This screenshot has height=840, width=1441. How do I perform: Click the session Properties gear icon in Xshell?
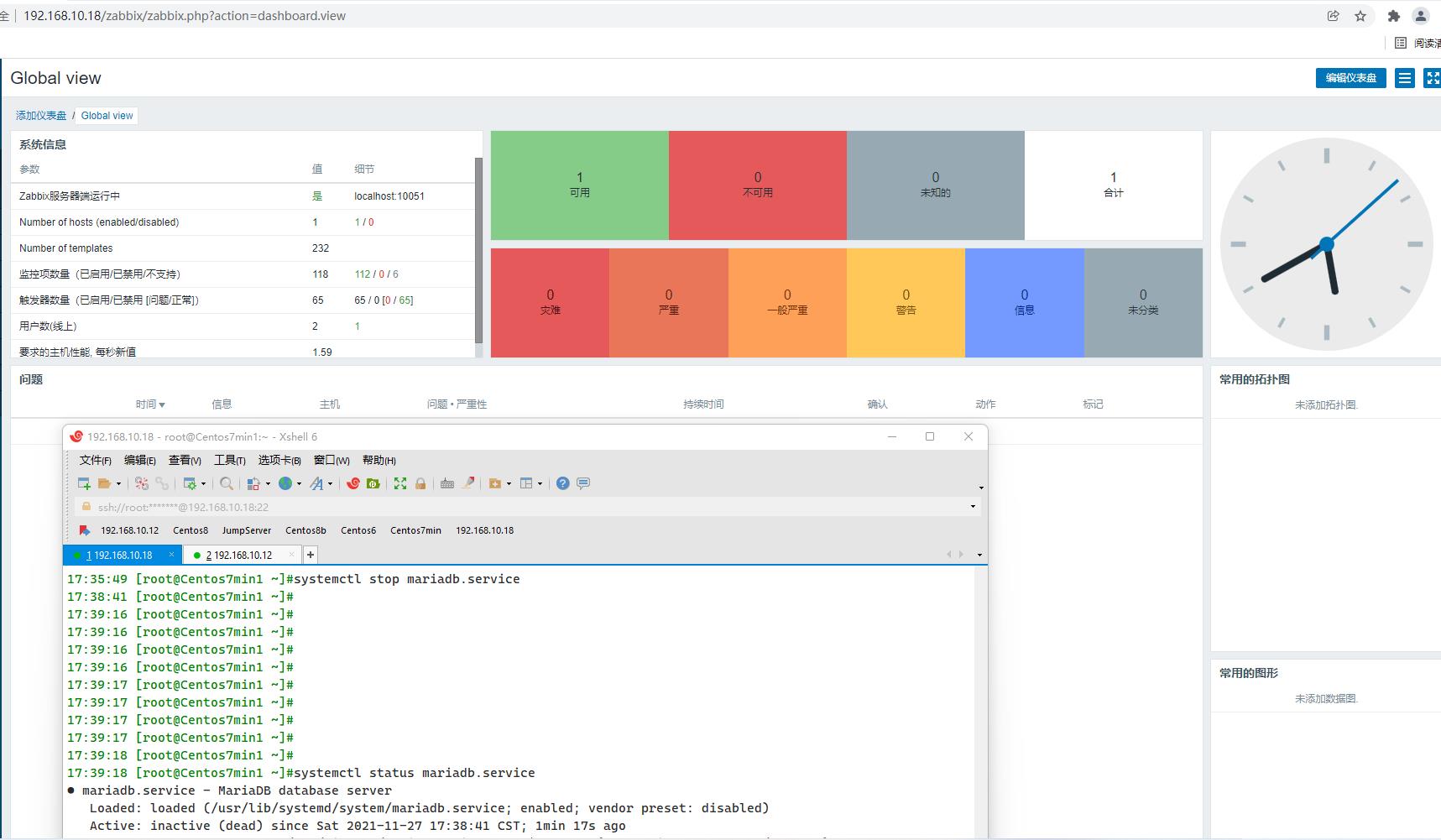[191, 483]
